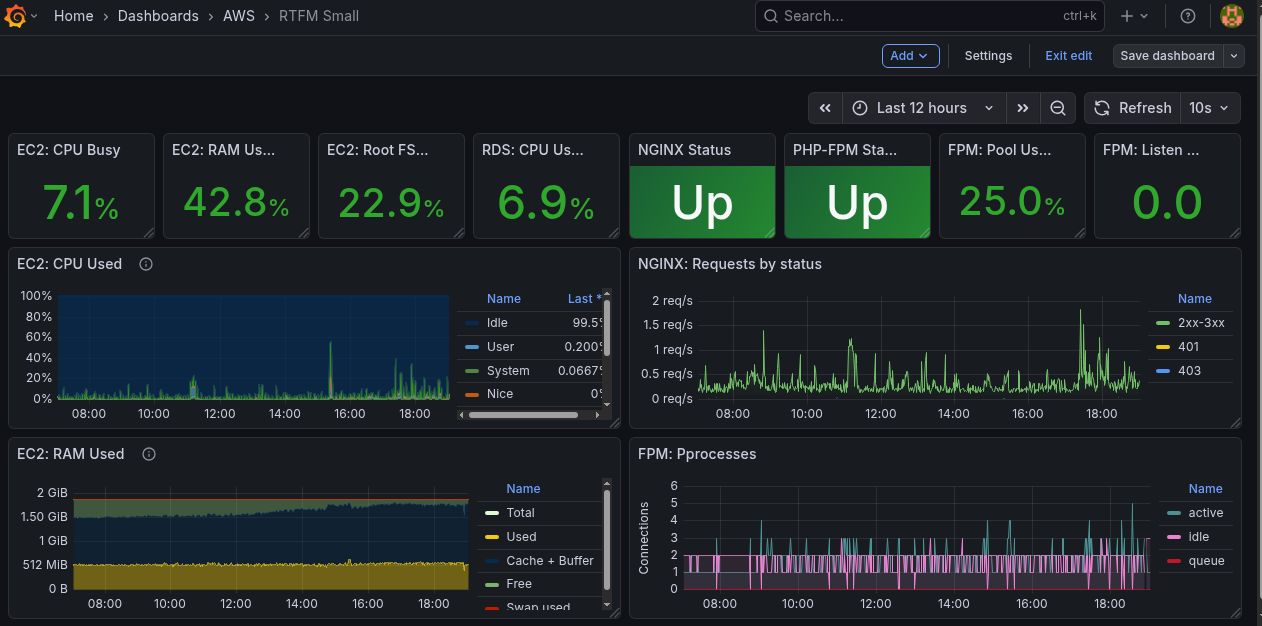Open the Last 12 hours time picker

pyautogui.click(x=923, y=108)
